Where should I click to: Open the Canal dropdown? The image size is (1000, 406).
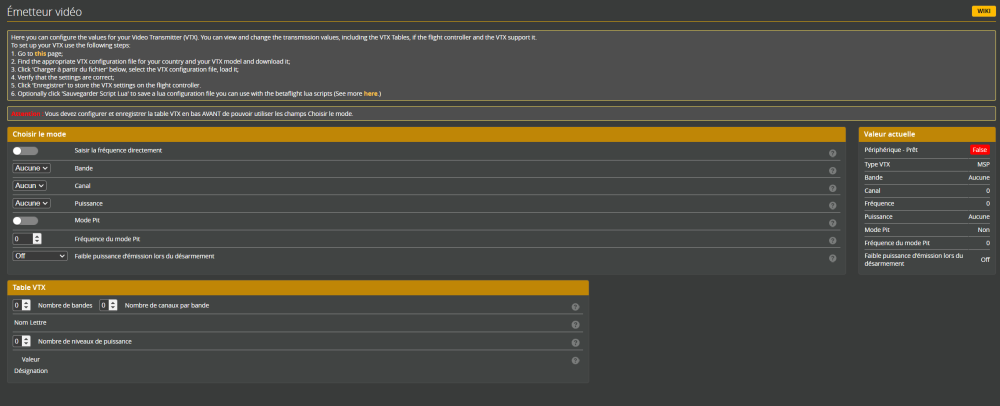point(31,186)
